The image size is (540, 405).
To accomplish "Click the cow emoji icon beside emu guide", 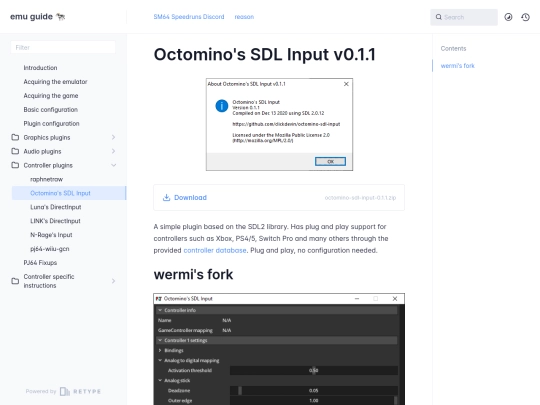I will point(61,17).
